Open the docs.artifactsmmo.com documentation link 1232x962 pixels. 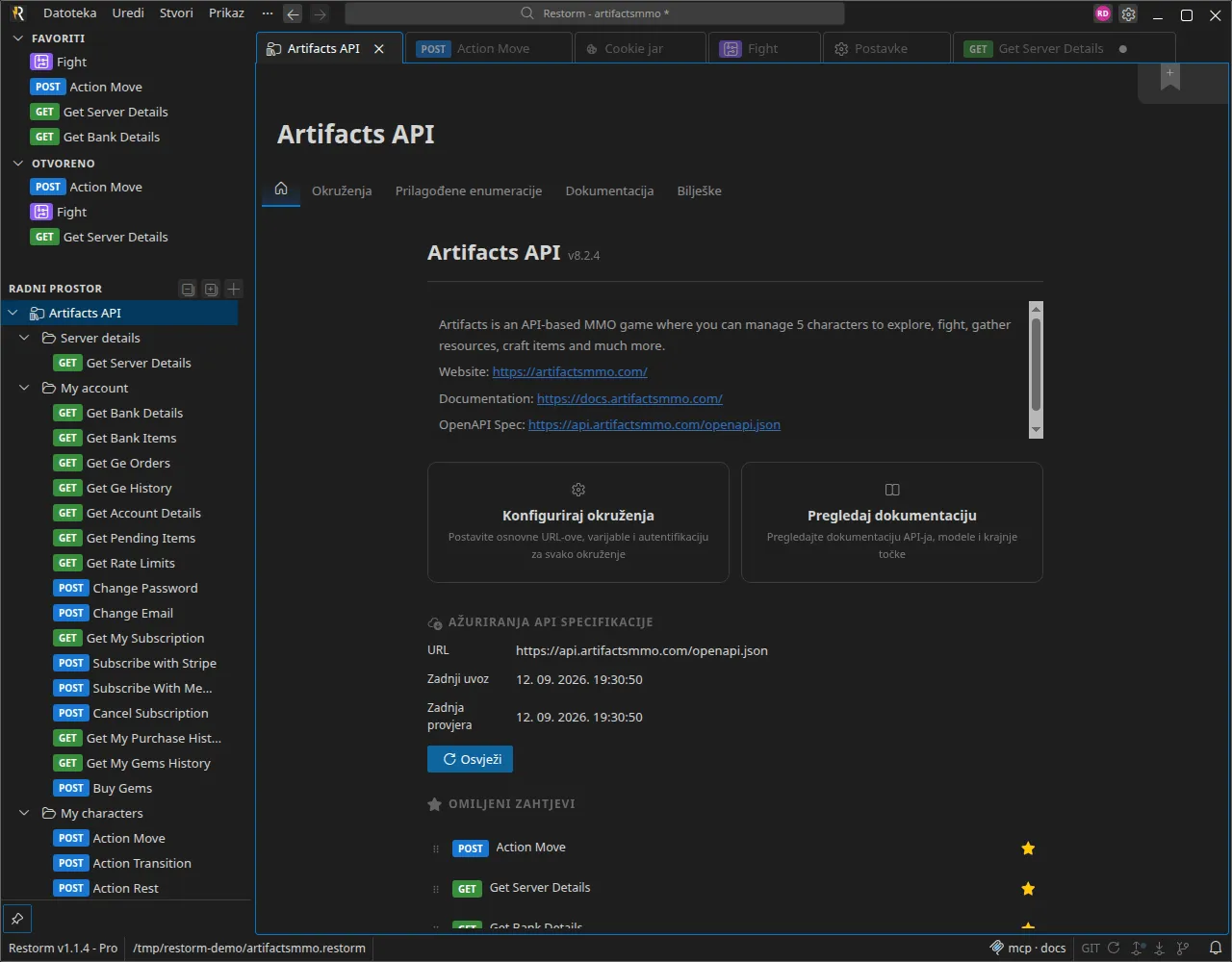(x=629, y=399)
